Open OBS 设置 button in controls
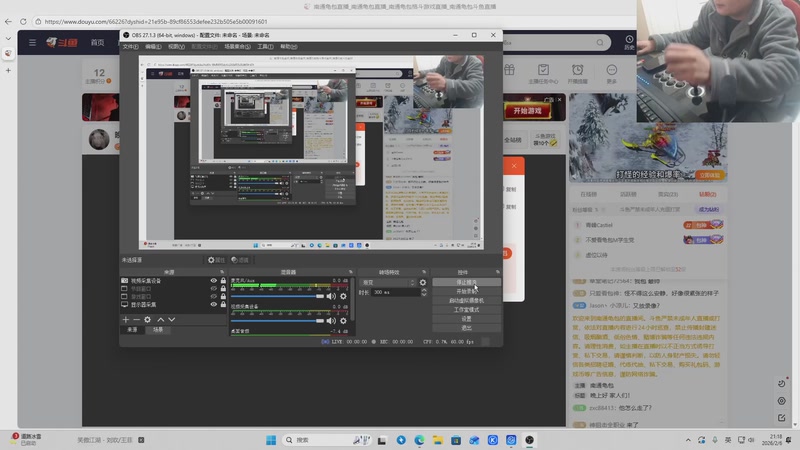The width and height of the screenshot is (800, 450). pos(466,319)
